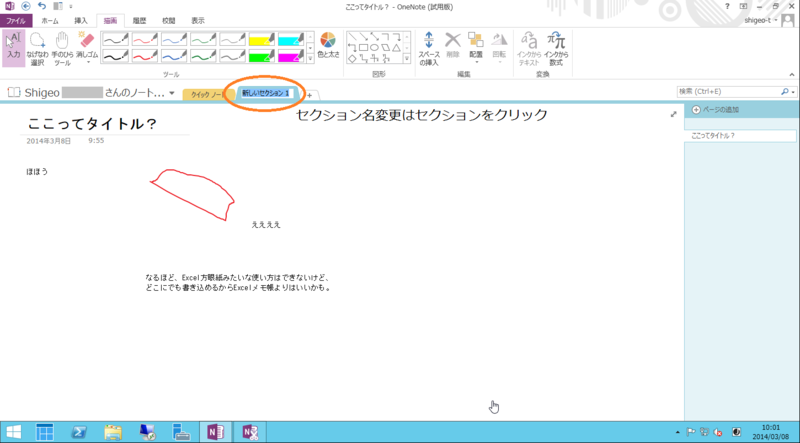Screen dimensions: 800x443
Task: Open the 色と太さ color and thickness dialog
Action: [328, 45]
